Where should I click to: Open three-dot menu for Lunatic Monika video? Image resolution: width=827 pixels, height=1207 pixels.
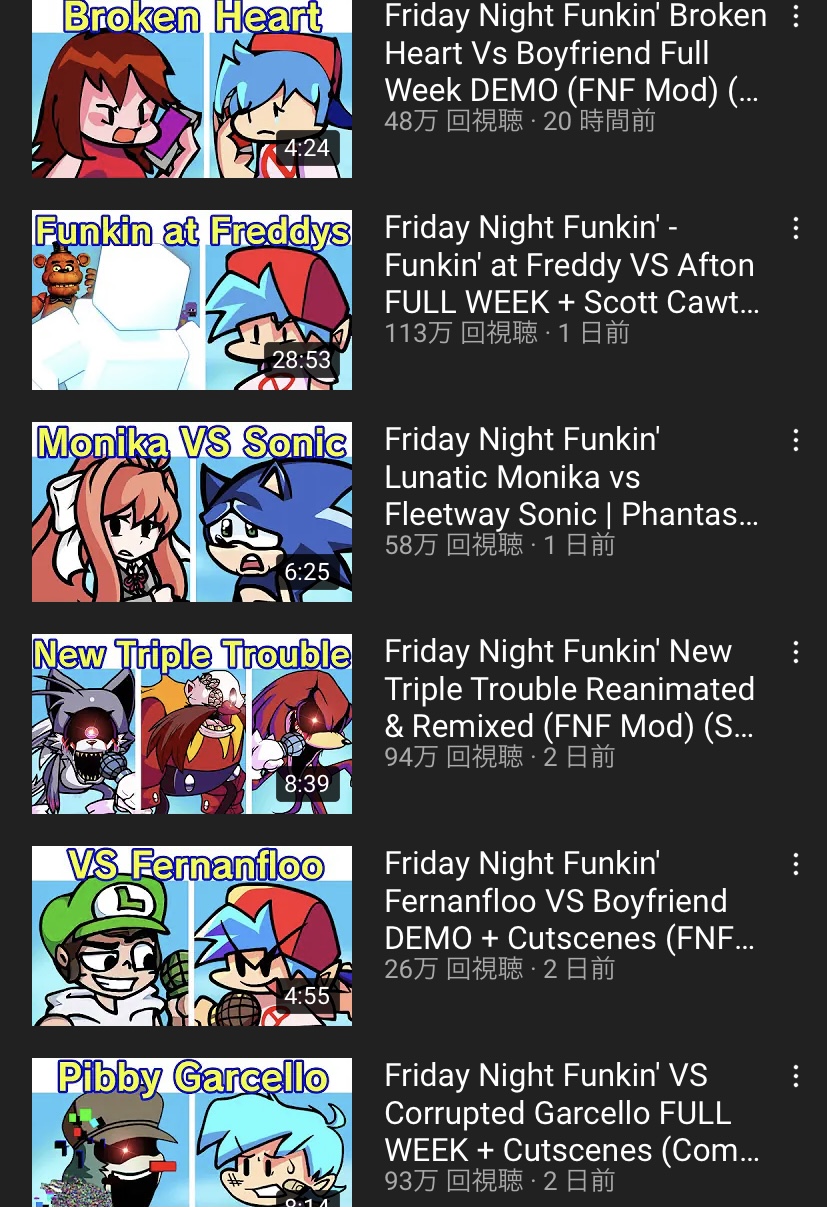tap(796, 440)
